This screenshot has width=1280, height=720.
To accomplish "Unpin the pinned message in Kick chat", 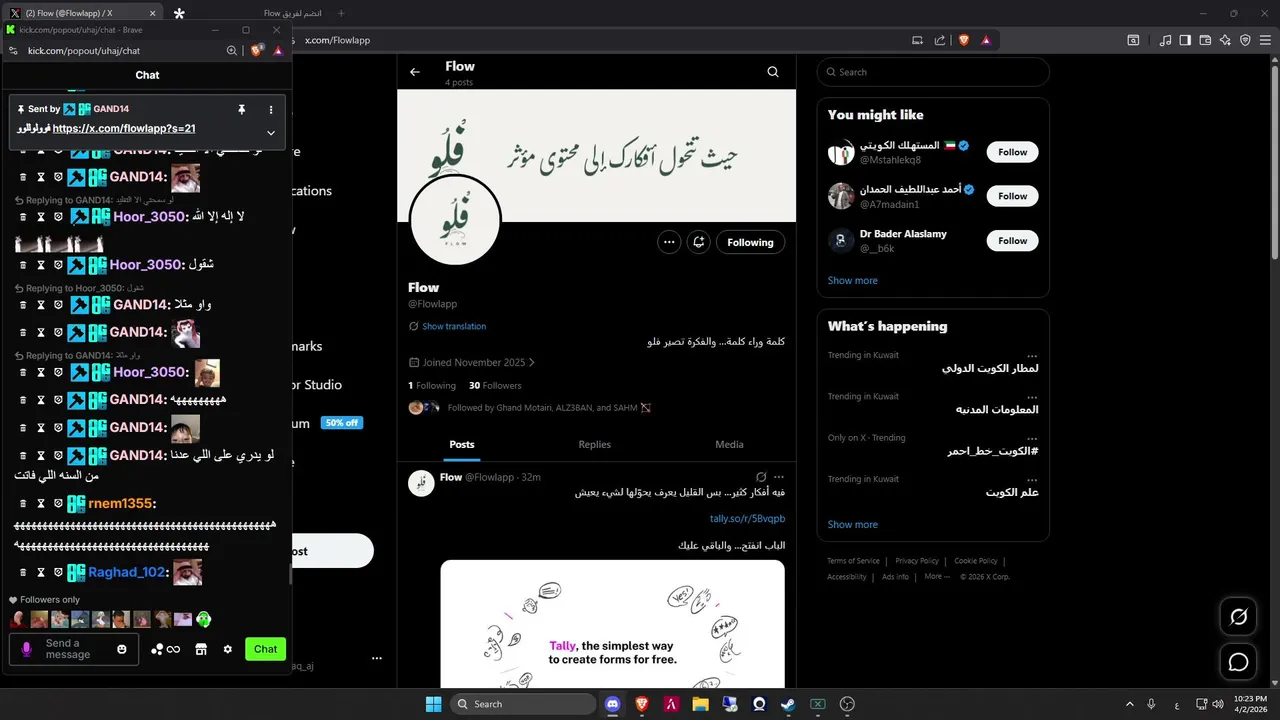I will tap(241, 109).
